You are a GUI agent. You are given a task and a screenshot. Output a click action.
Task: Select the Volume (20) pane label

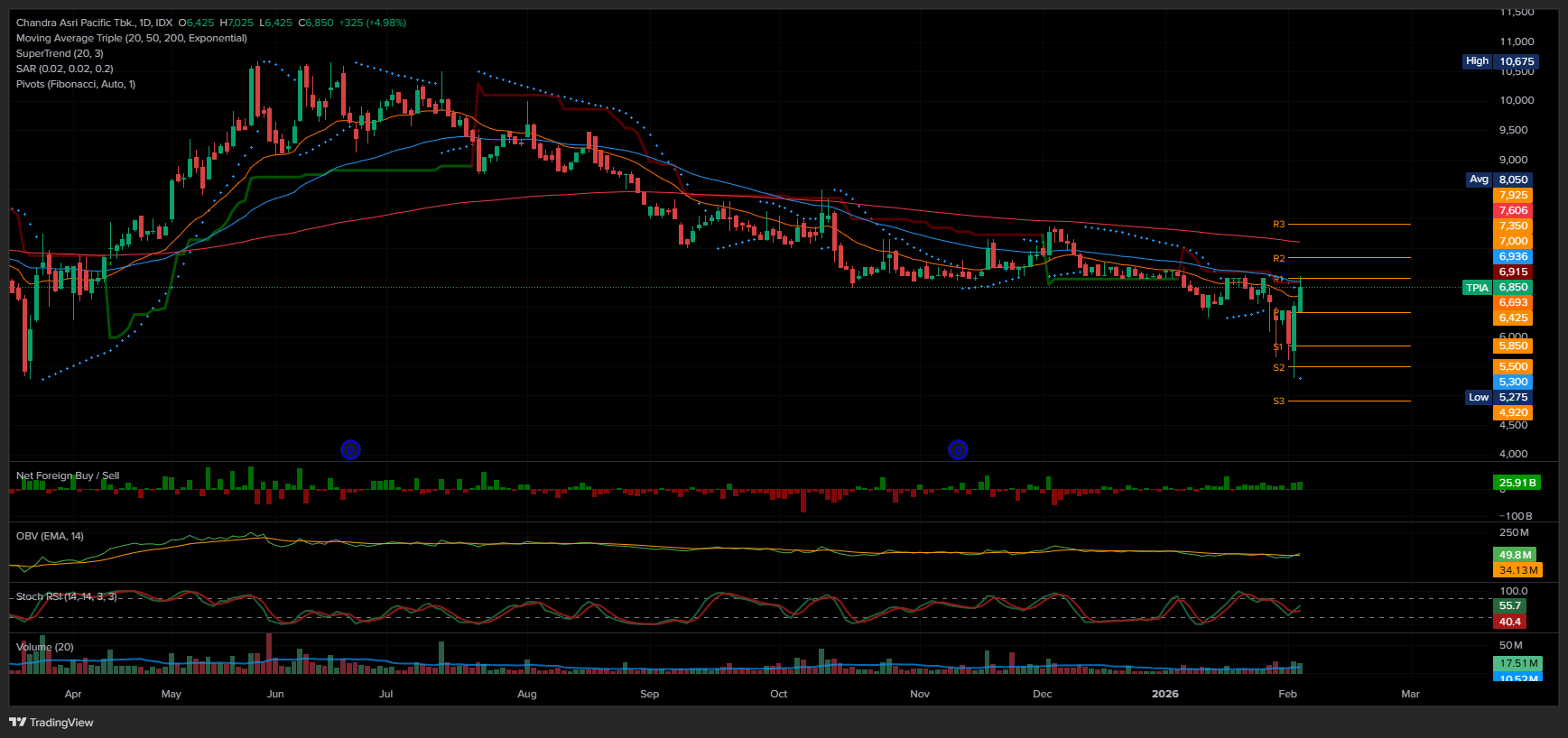(x=45, y=647)
